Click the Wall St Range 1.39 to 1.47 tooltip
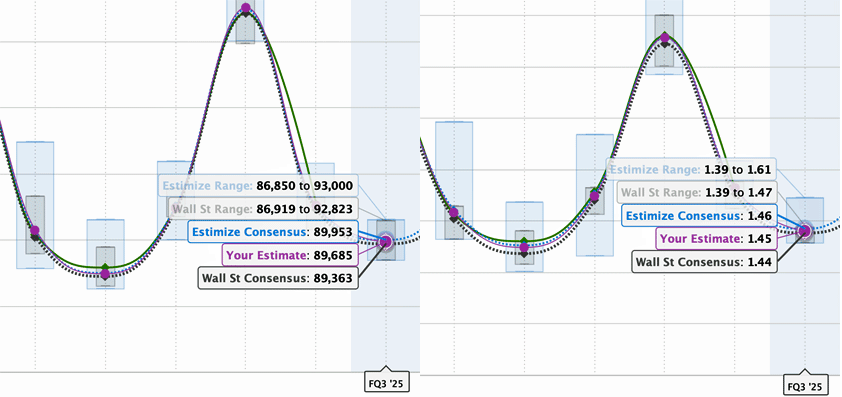842x397 pixels. 696,192
